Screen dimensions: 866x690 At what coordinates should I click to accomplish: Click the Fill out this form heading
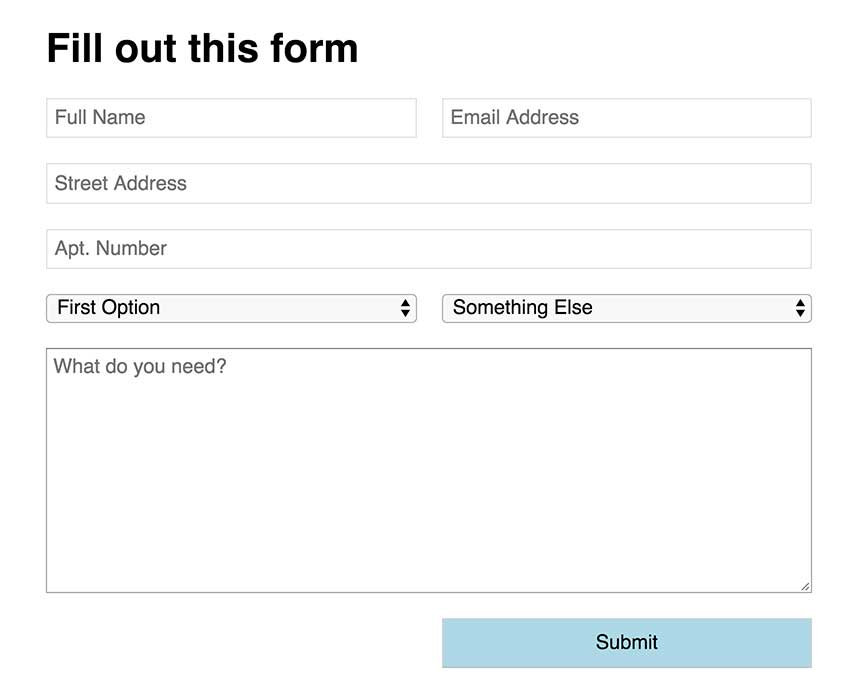tap(202, 49)
